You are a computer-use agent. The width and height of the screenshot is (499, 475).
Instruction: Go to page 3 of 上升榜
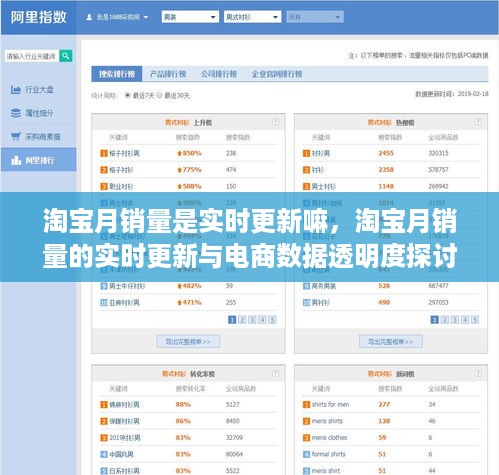click(x=252, y=320)
